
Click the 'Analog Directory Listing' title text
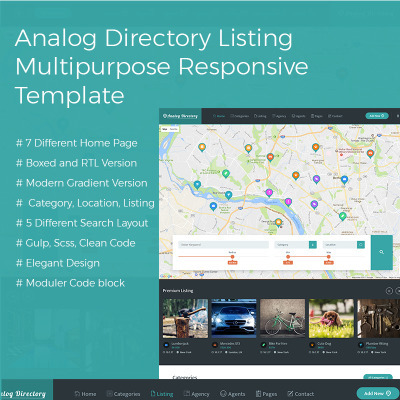[154, 38]
